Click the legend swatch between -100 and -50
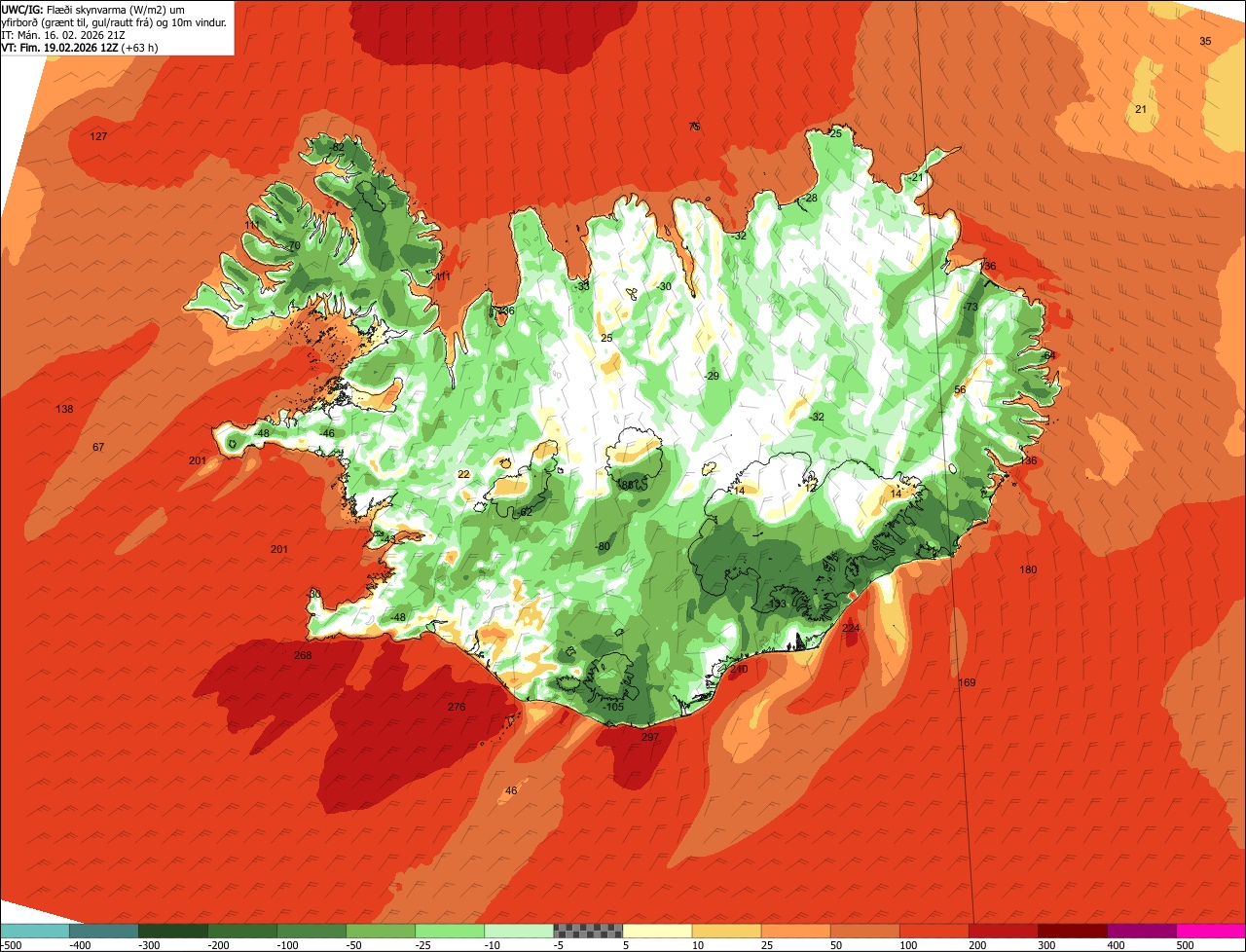The image size is (1246, 952). coord(311,931)
